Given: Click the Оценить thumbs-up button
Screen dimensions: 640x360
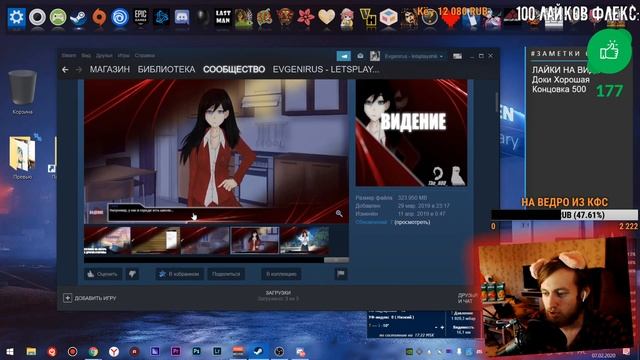Looking at the screenshot, I should click(x=103, y=274).
